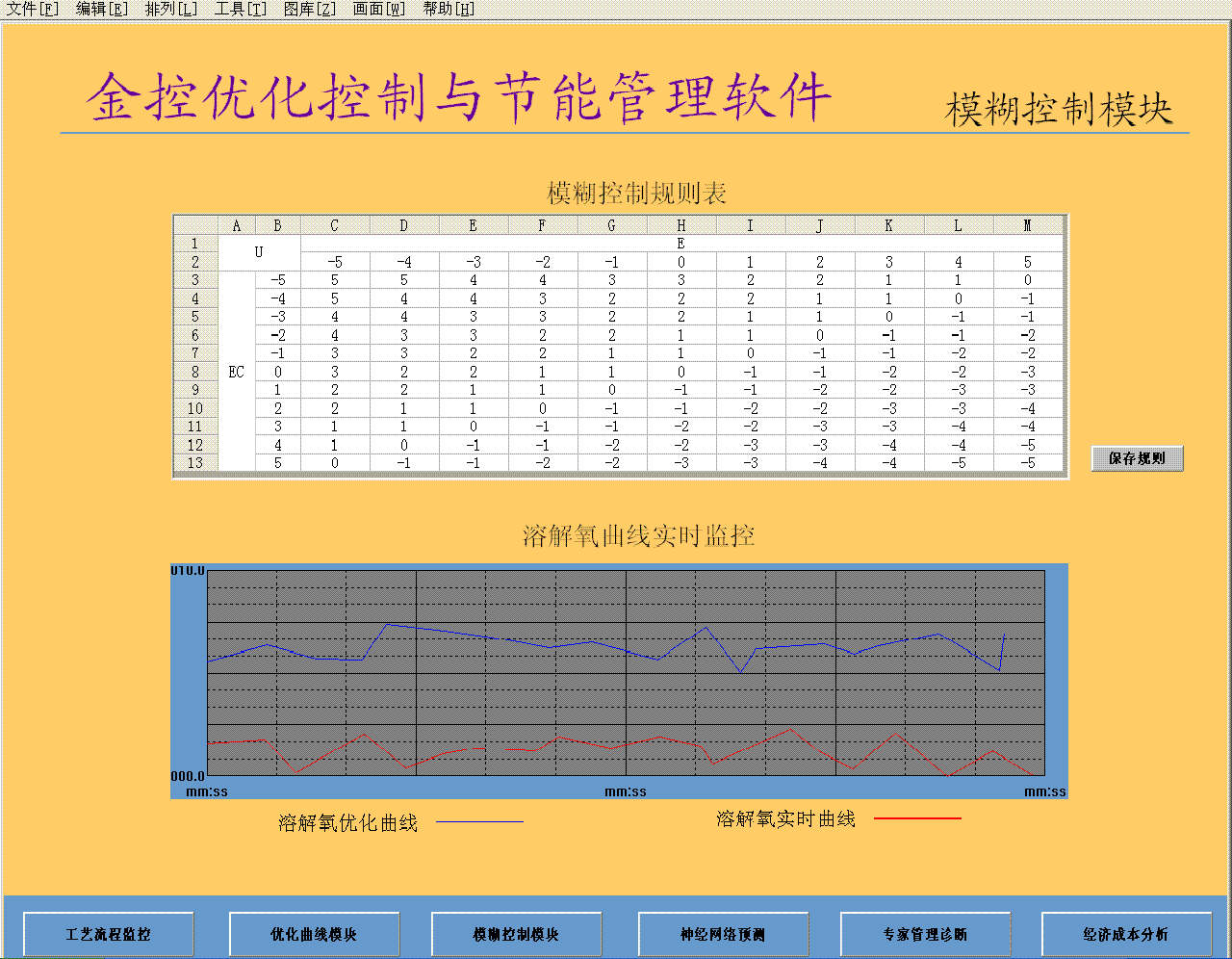Open the 优化曲线模块 page
This screenshot has height=959, width=1232.
314,934
